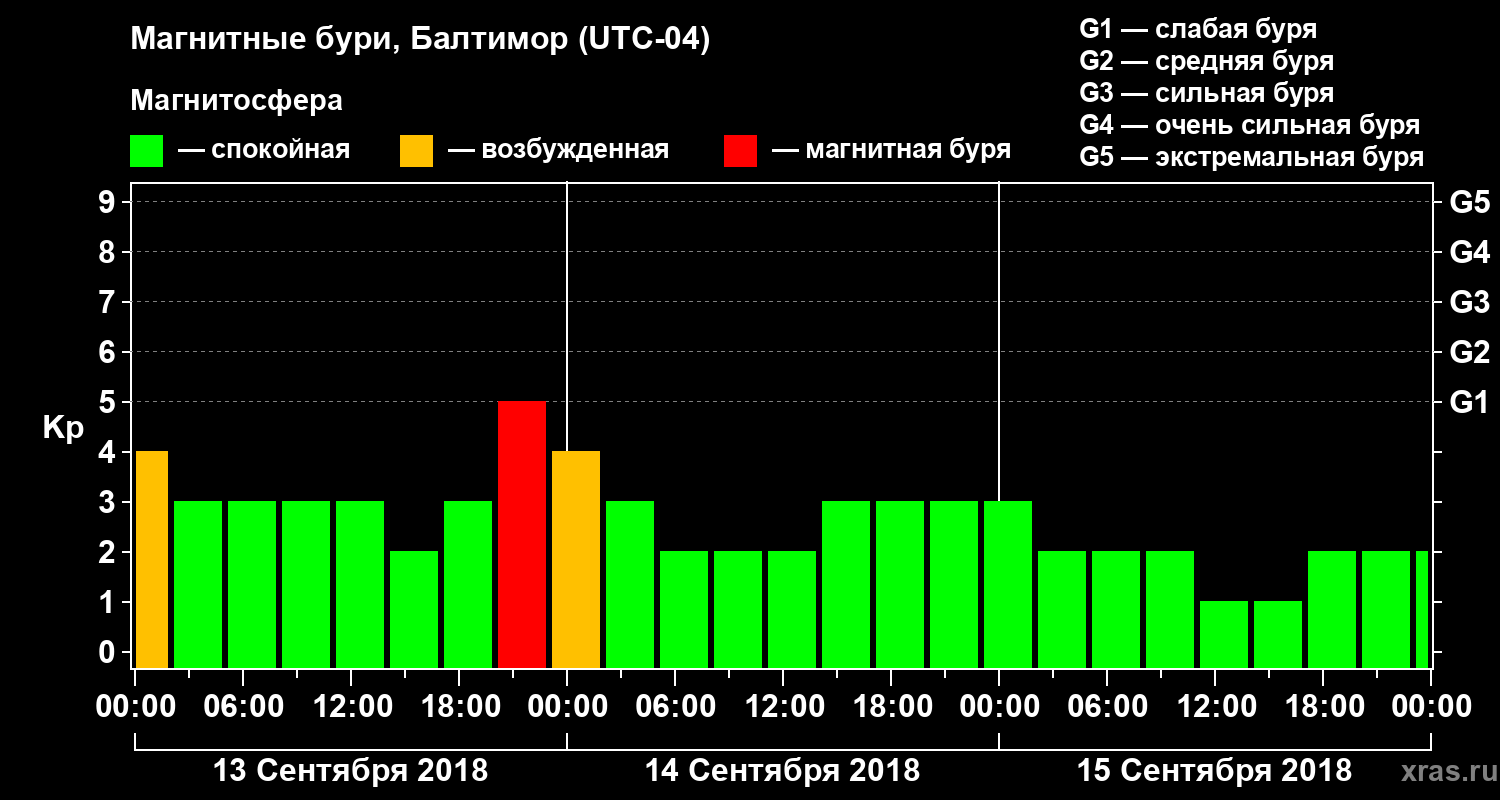Click the '18:00' tick of 13 September
1500x800 pixels.
(459, 706)
